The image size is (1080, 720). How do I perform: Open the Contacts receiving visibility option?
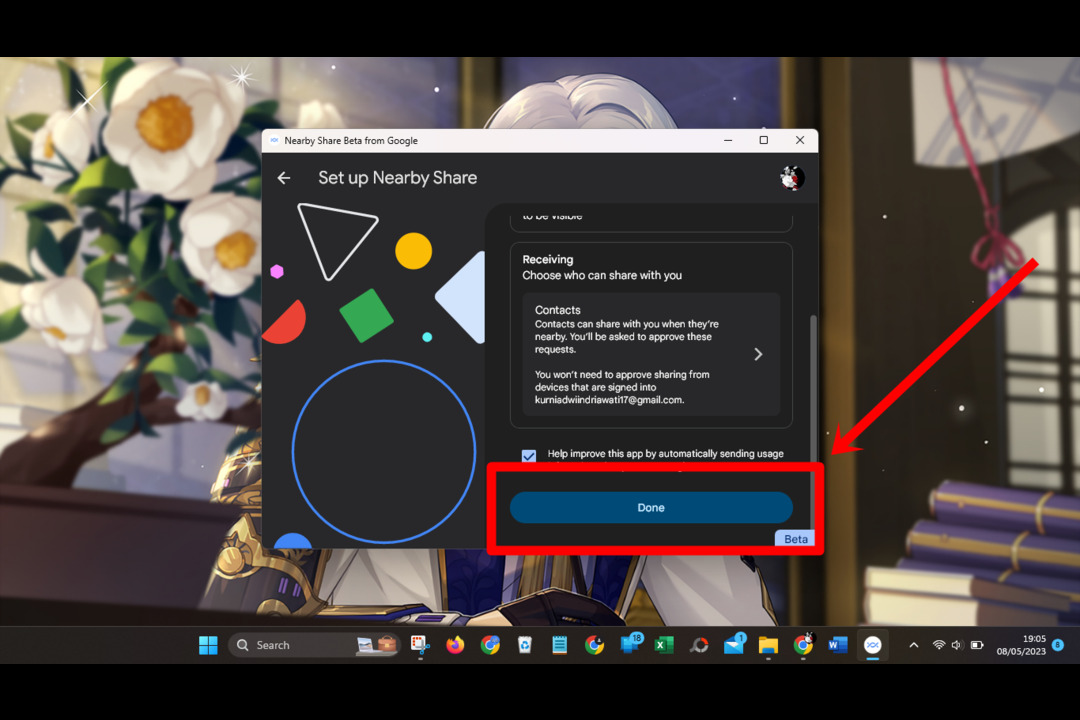[x=651, y=354]
